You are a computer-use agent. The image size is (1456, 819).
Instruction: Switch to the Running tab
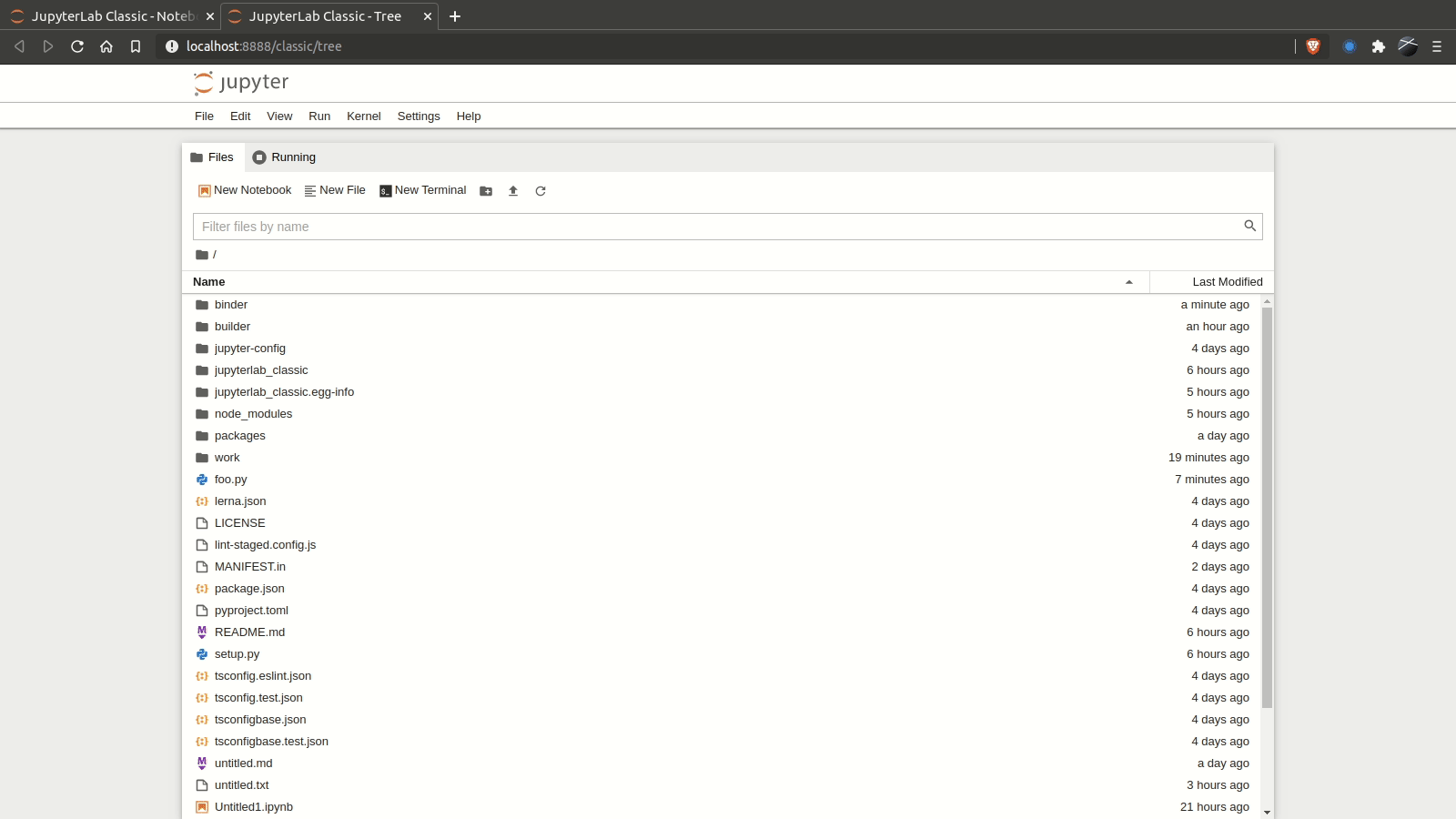pyautogui.click(x=283, y=157)
